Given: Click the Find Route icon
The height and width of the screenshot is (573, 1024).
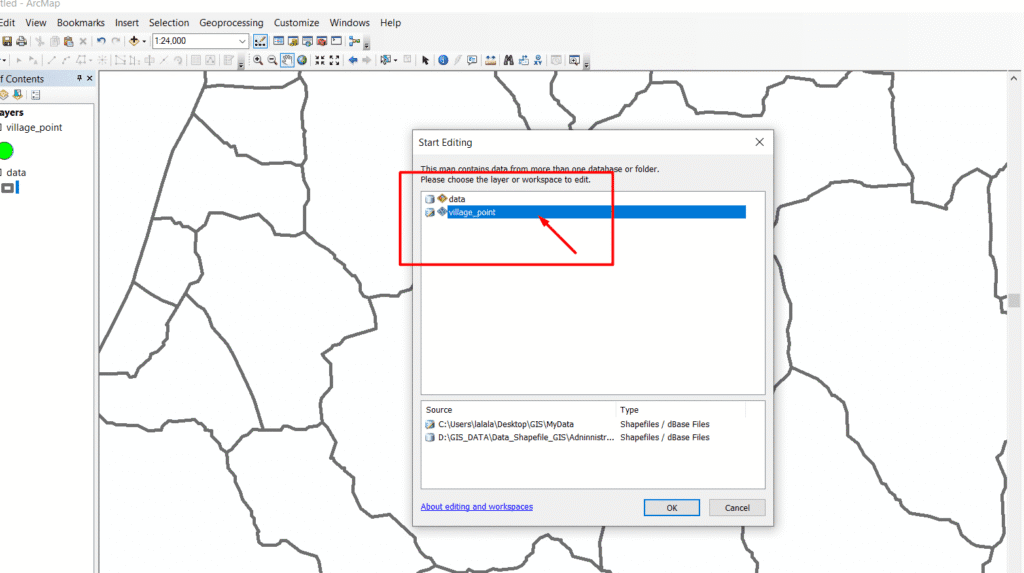Looking at the screenshot, I should 524,60.
